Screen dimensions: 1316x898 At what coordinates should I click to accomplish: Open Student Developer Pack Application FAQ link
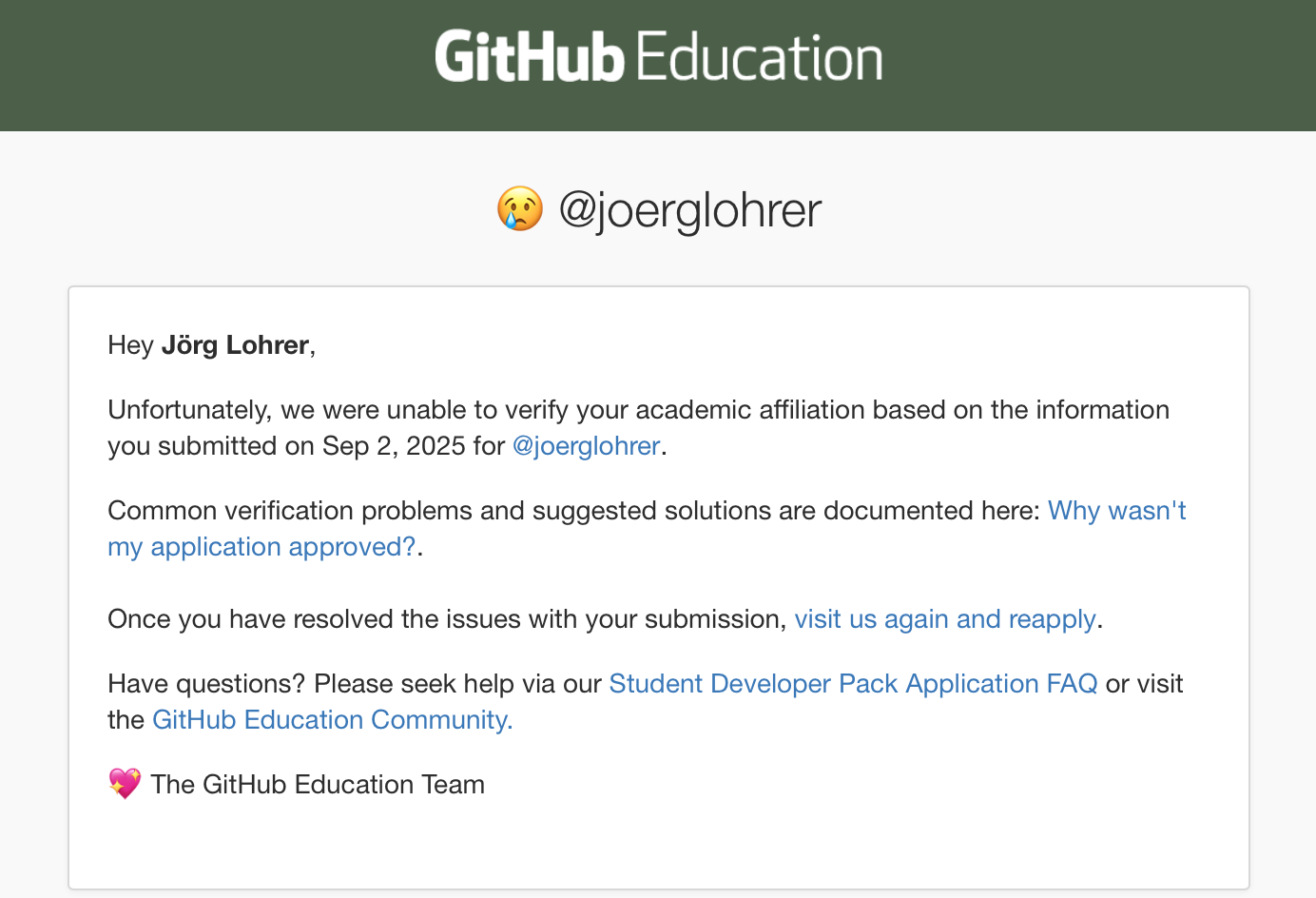pyautogui.click(x=853, y=684)
